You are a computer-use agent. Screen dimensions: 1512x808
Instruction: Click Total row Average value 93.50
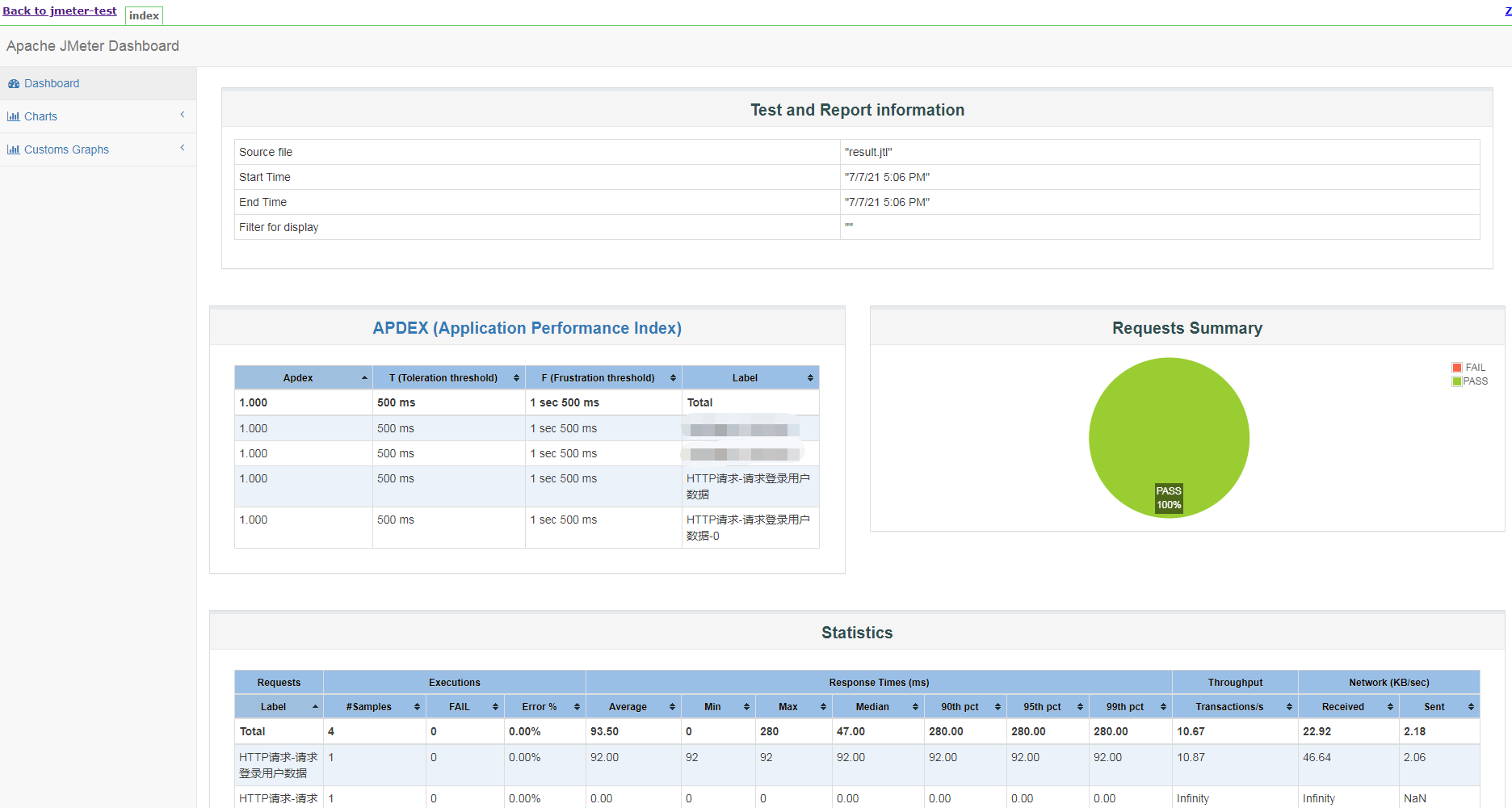604,731
